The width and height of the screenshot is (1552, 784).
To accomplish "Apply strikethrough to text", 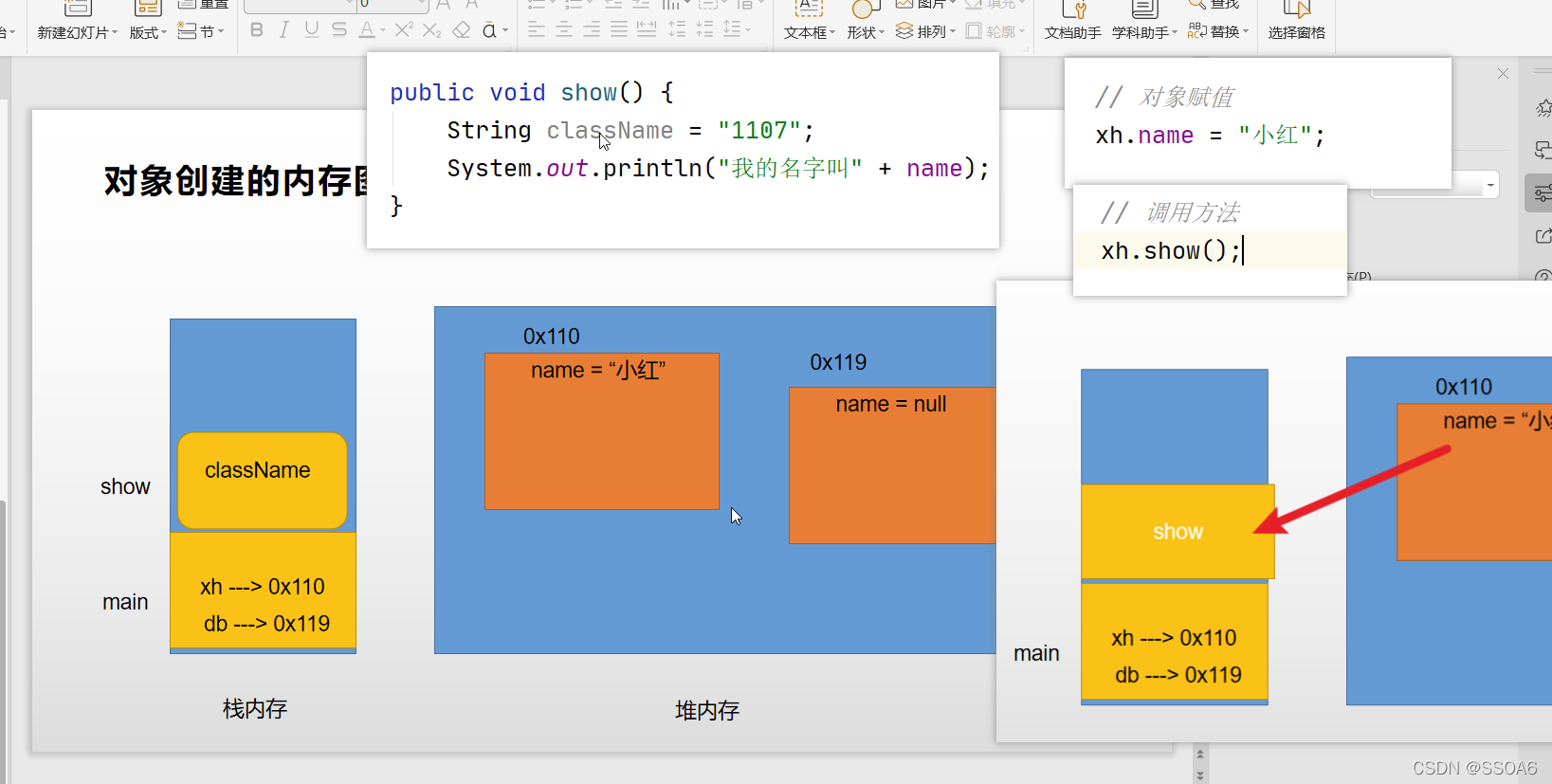I will (x=339, y=30).
